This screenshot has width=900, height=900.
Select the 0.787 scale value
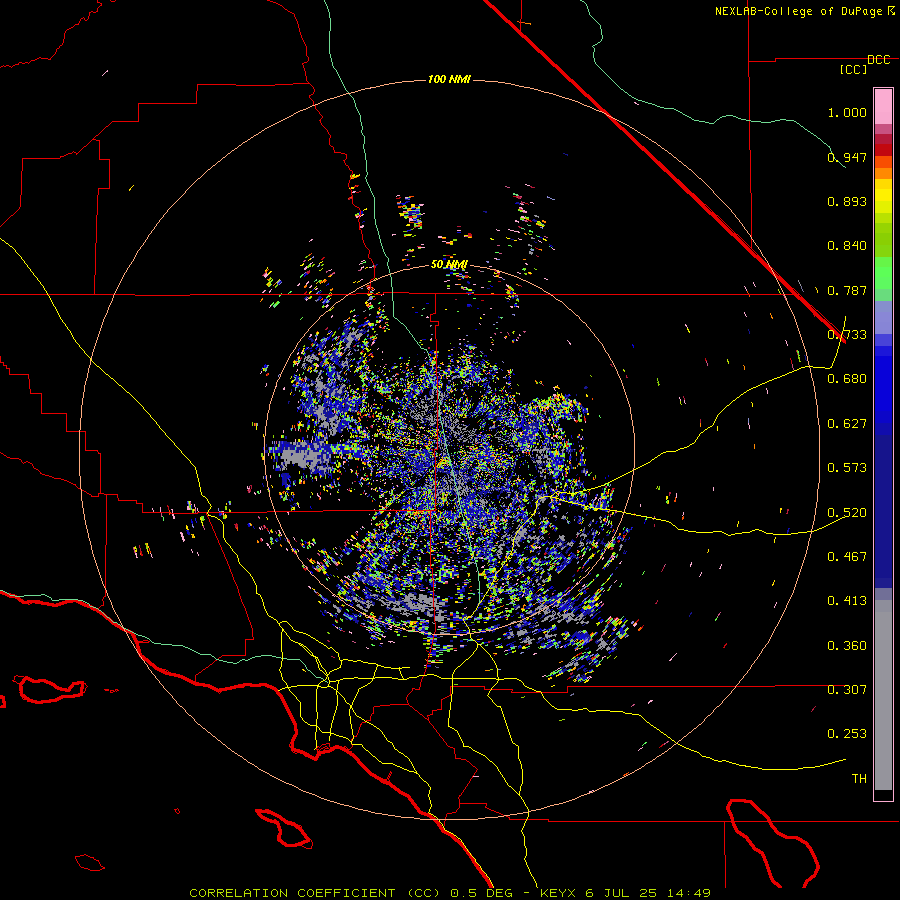[x=847, y=290]
